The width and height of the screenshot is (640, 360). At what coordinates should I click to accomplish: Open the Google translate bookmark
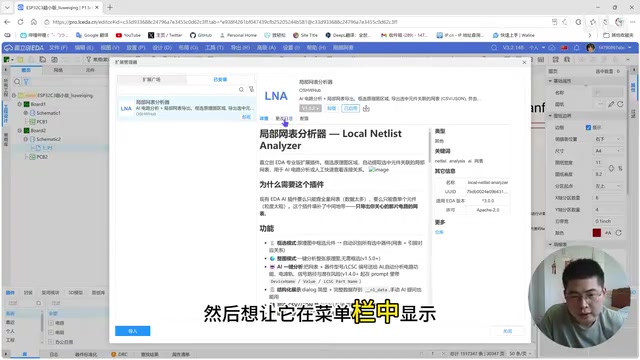(92, 36)
